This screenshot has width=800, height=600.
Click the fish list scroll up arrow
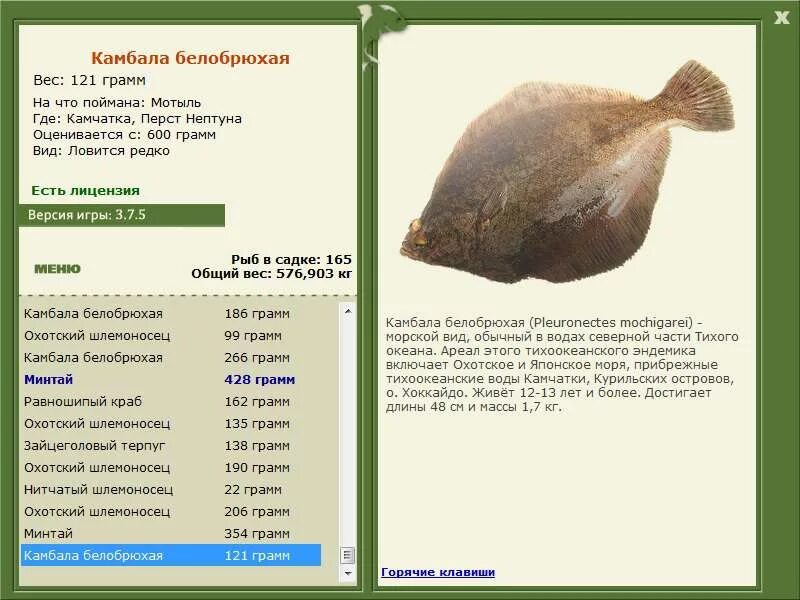pyautogui.click(x=348, y=311)
